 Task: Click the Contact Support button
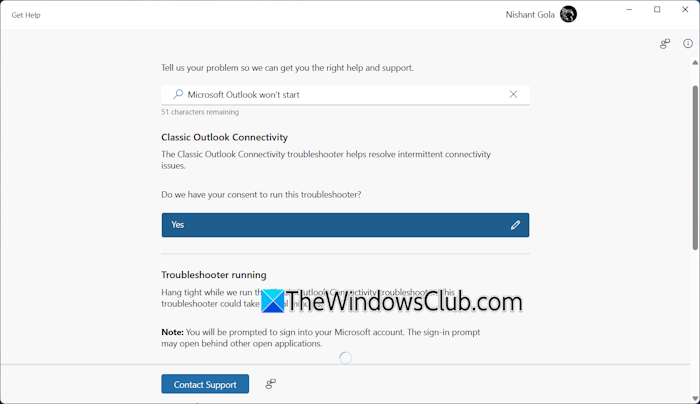pos(205,384)
